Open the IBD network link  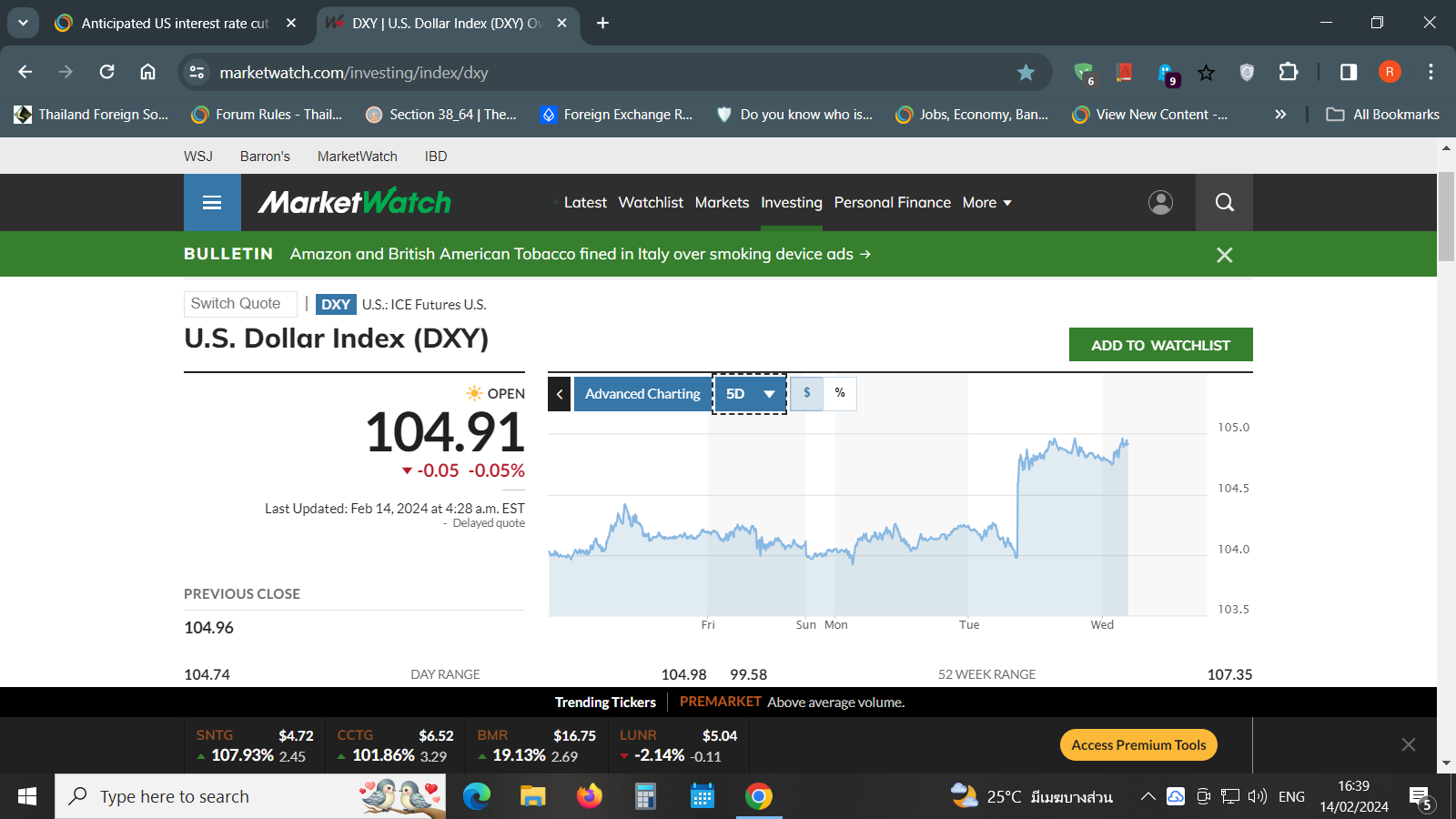tap(436, 157)
